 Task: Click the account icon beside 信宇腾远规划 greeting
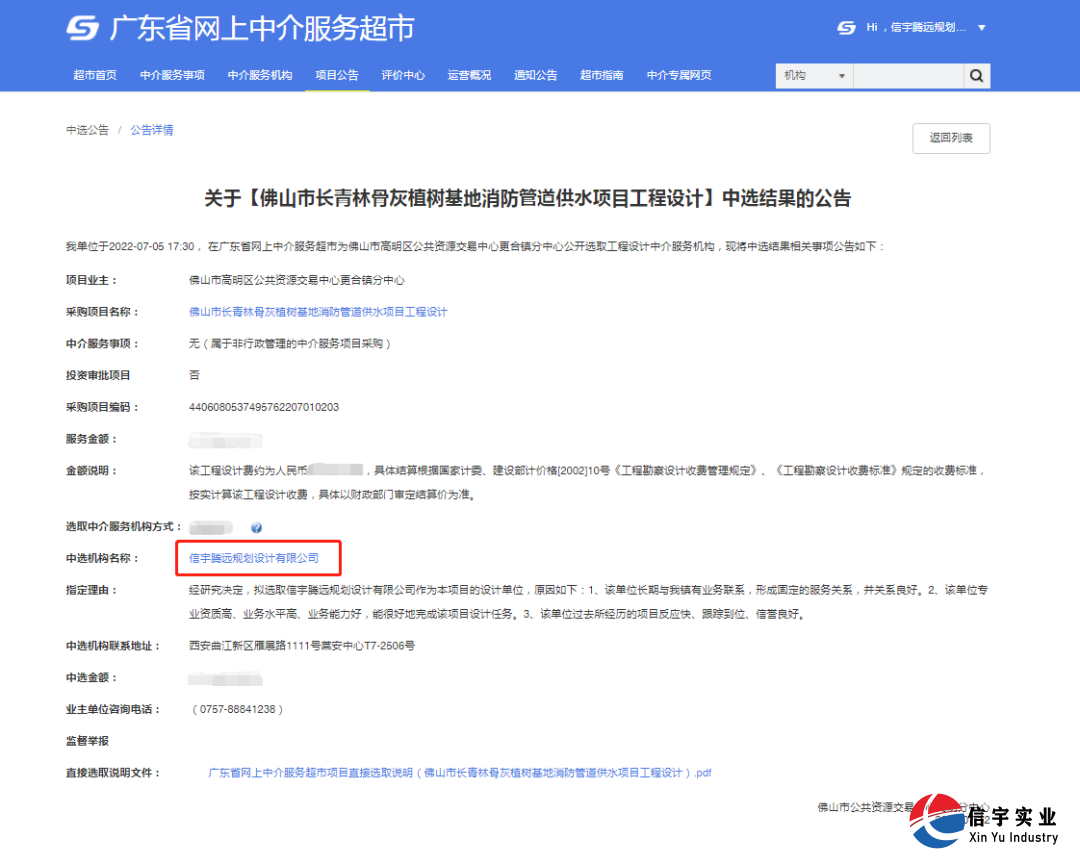click(x=845, y=28)
